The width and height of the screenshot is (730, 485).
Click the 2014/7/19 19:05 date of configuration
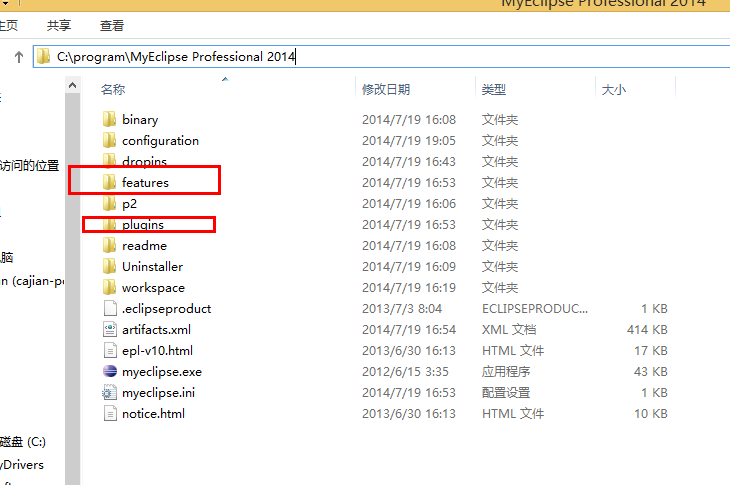click(x=409, y=141)
